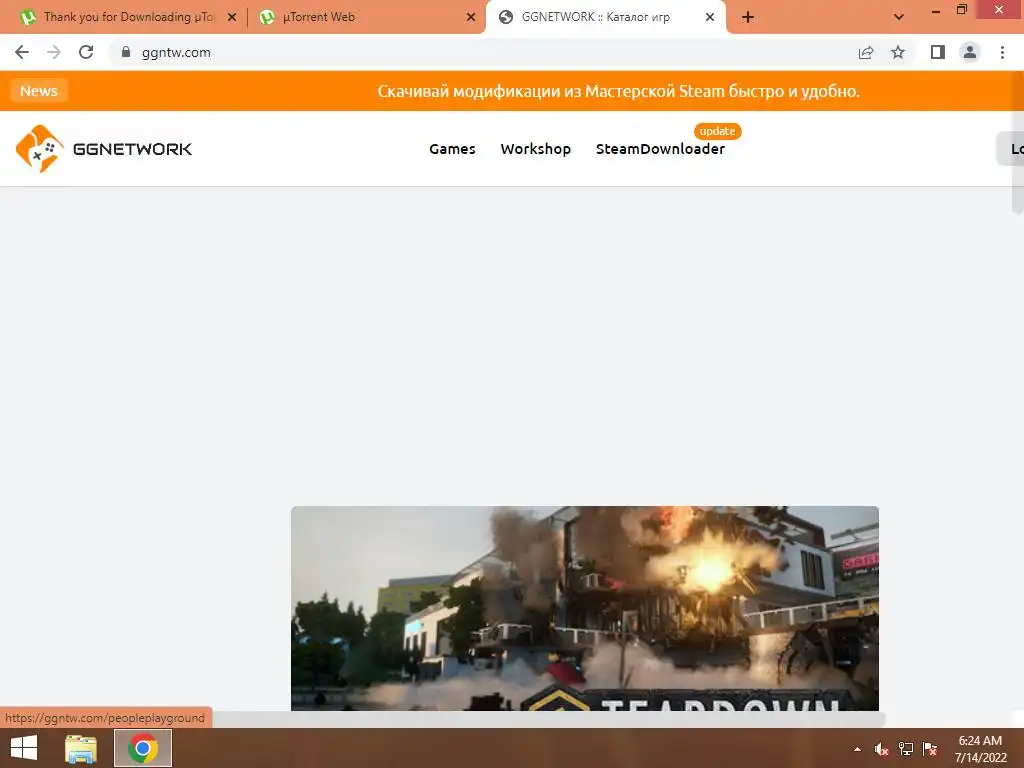This screenshot has height=768, width=1024.
Task: Open the Chrome three-dot menu
Action: (x=1002, y=52)
